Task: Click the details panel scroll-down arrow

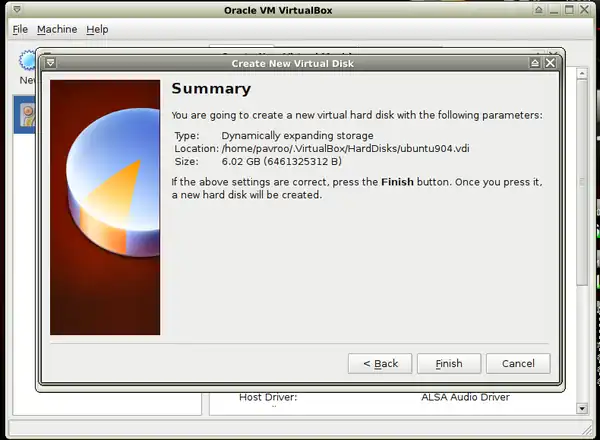Action: [x=583, y=408]
